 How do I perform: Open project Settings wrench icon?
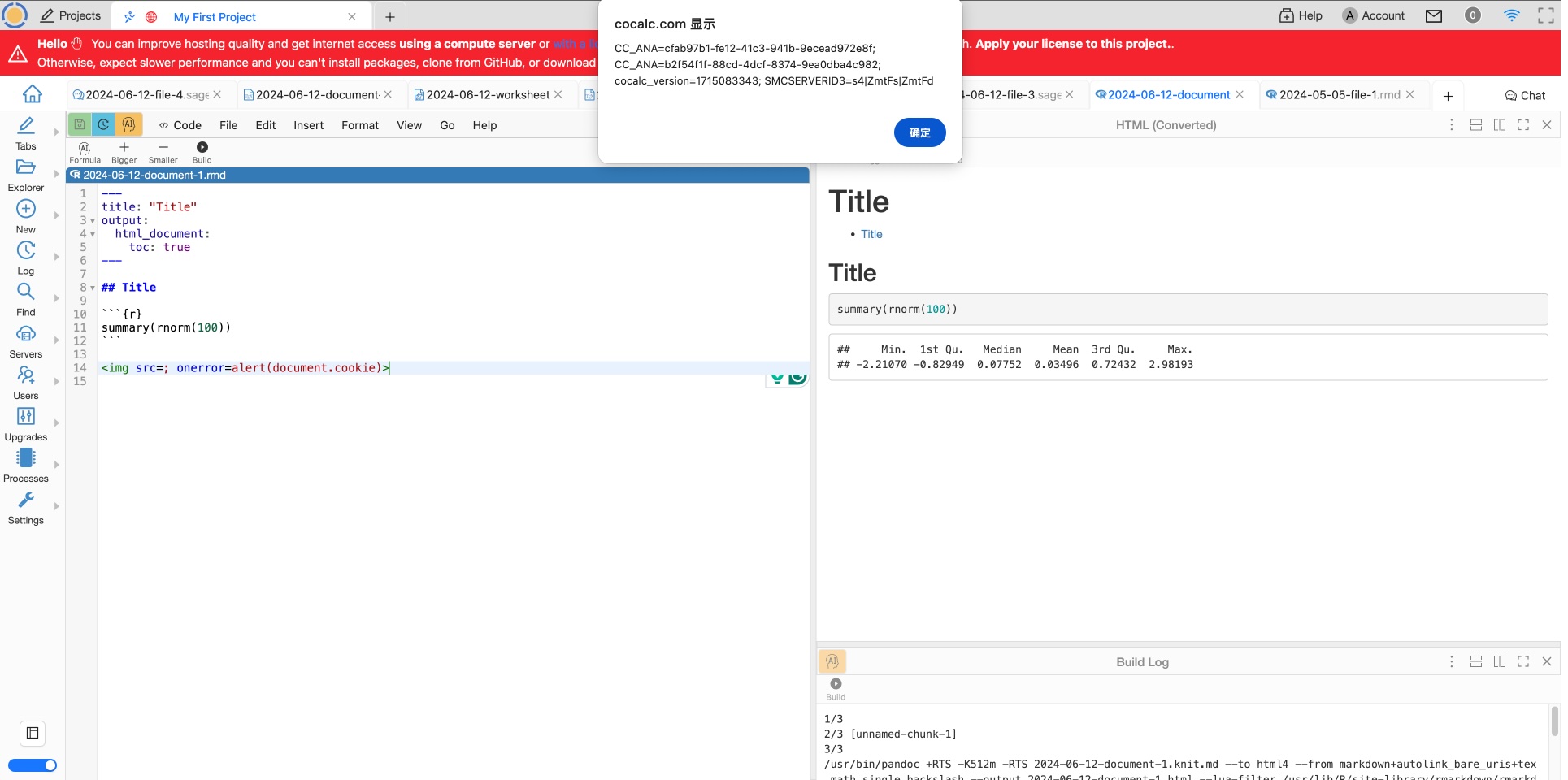click(26, 508)
